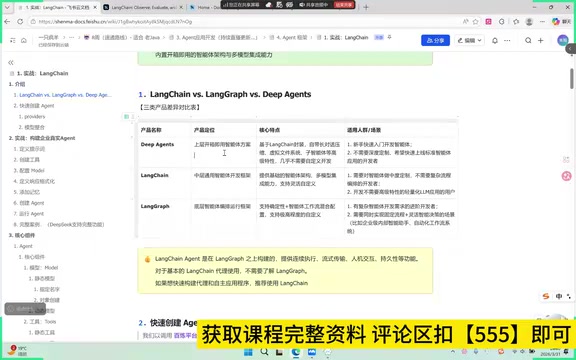This screenshot has height=360, width=576.
Task: Jump to outline item 4. 定义响应格式化
Action: coord(34,181)
